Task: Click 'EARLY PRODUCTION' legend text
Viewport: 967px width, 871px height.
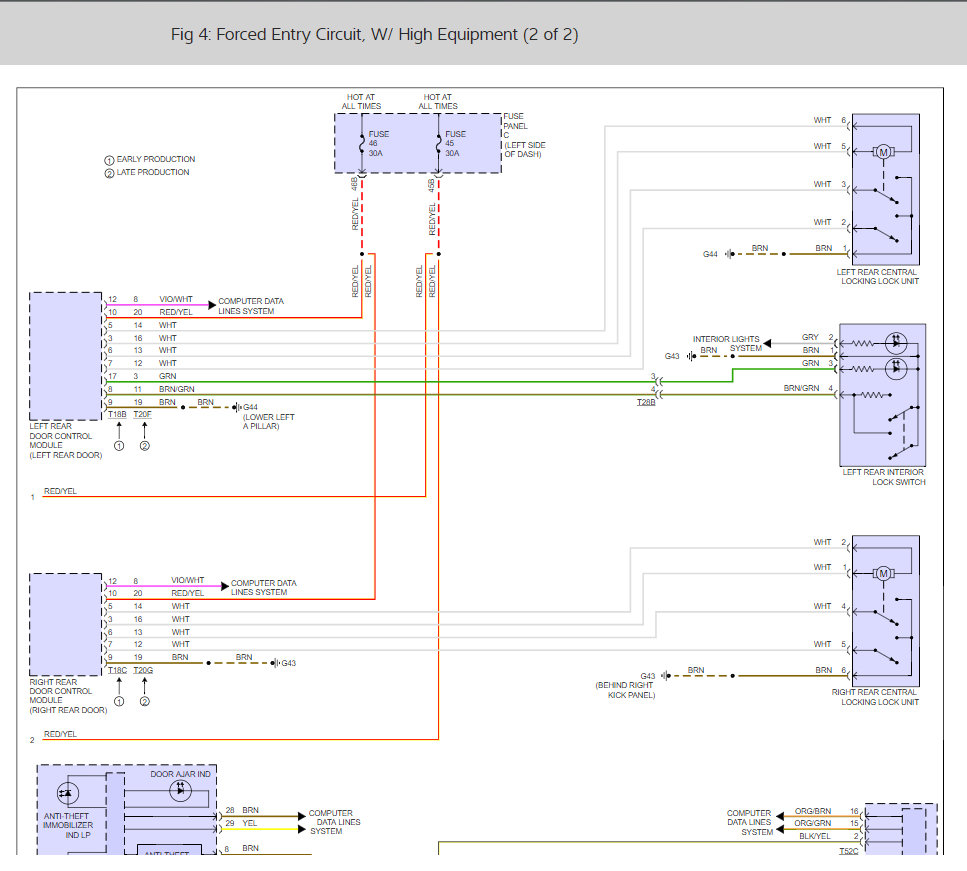Action: click(156, 159)
